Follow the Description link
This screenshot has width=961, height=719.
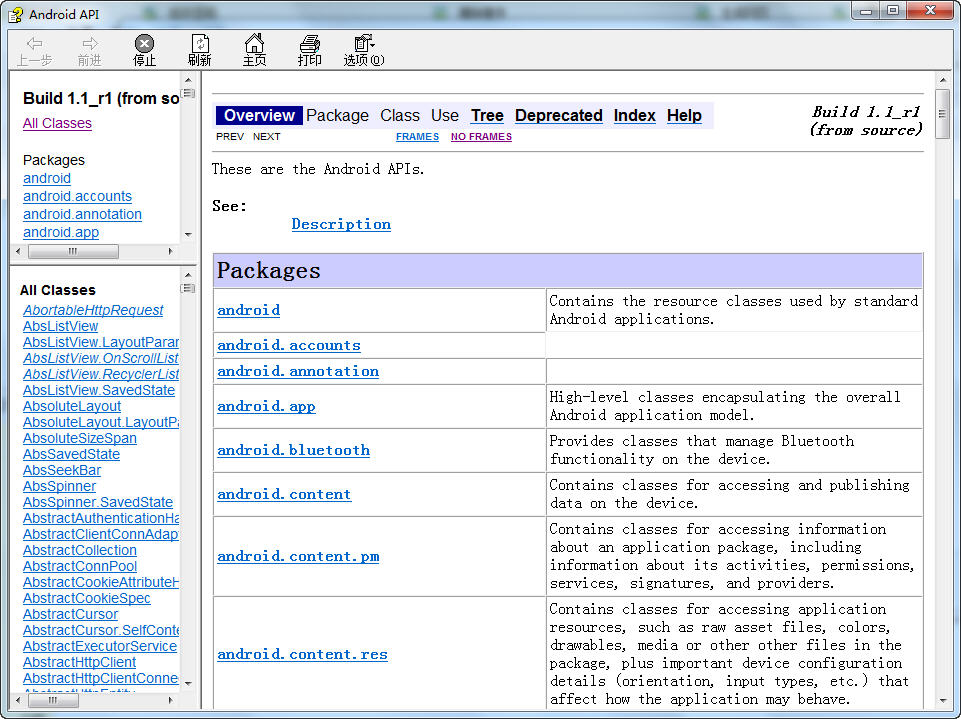[341, 224]
